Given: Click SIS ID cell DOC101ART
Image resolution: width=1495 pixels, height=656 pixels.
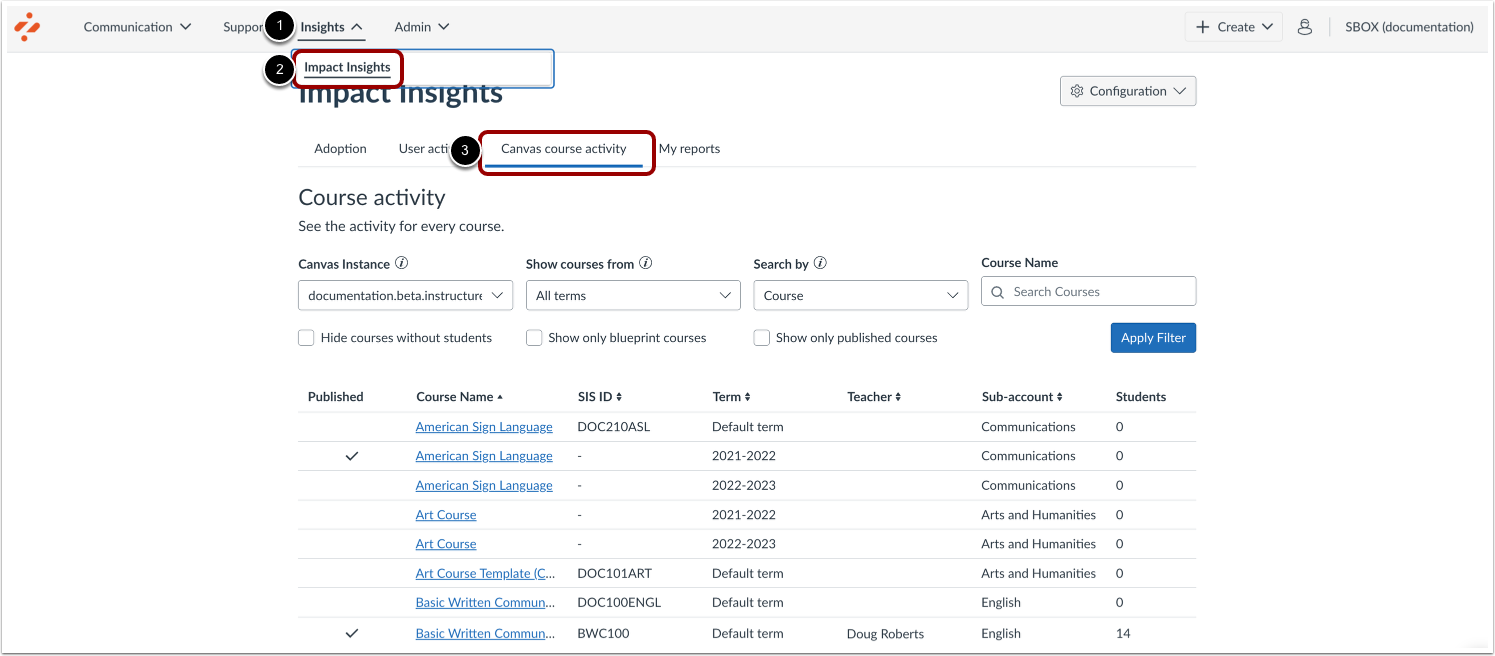Looking at the screenshot, I should click(616, 574).
